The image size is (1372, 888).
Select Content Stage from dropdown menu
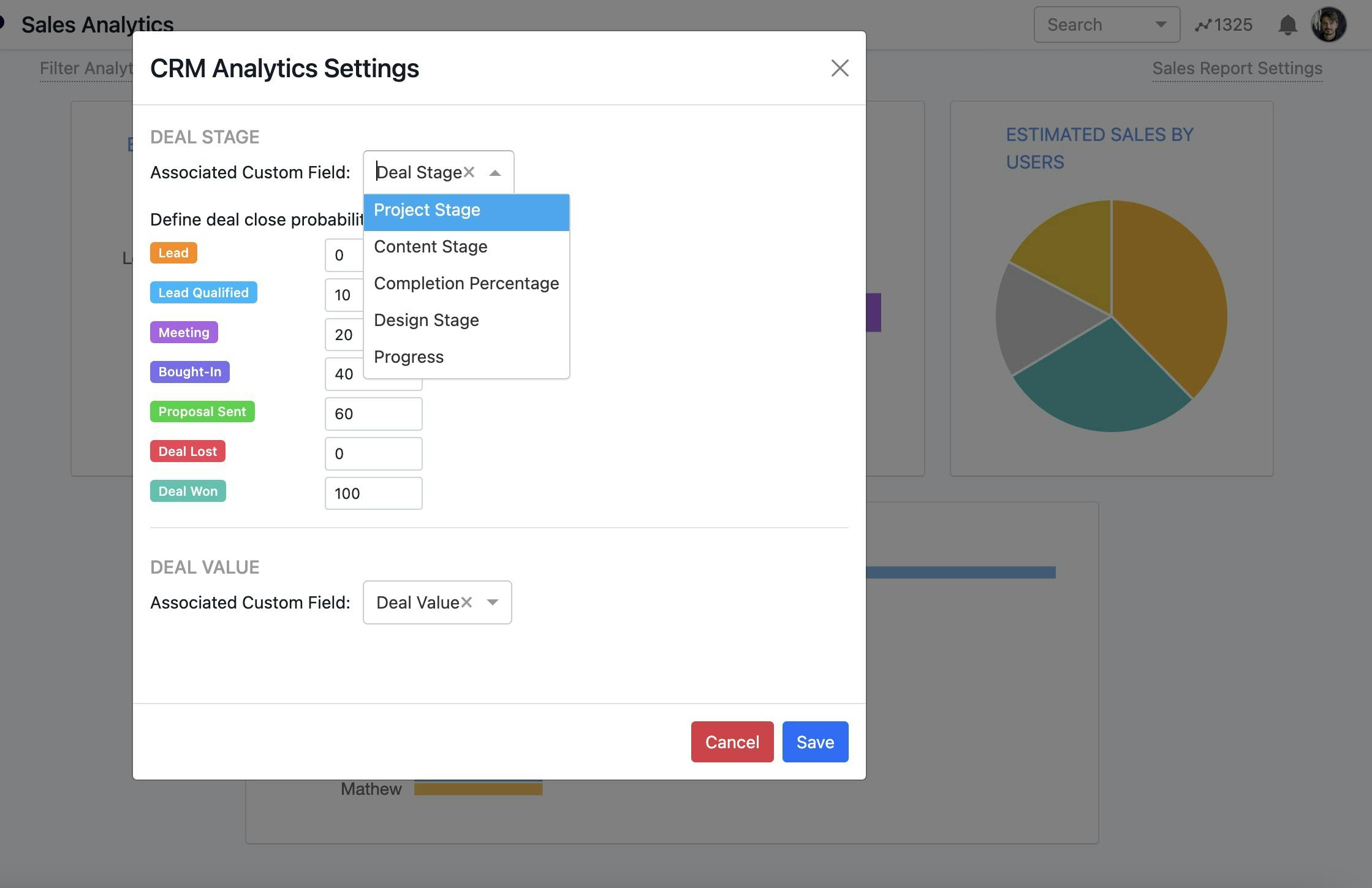430,245
